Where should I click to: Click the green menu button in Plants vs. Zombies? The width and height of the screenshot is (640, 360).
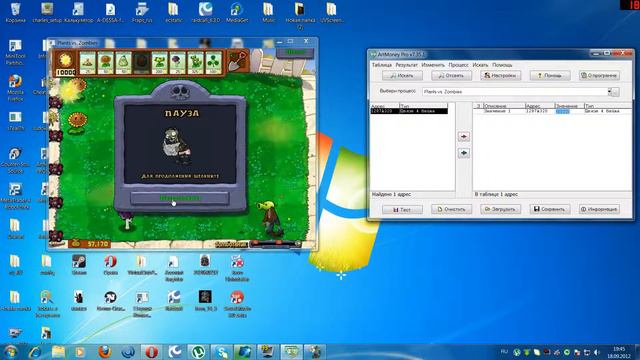(296, 52)
